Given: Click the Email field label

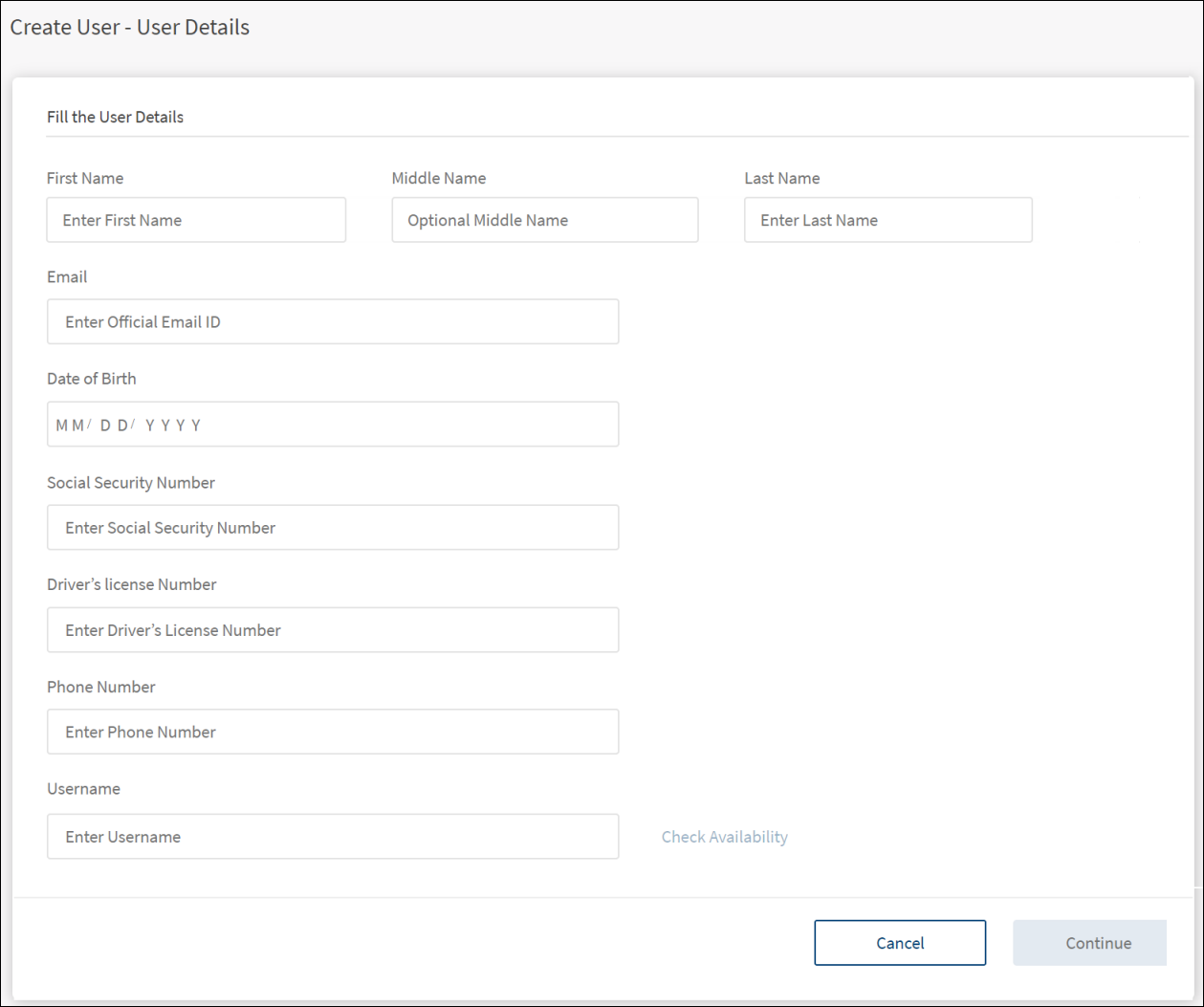Looking at the screenshot, I should click(67, 277).
